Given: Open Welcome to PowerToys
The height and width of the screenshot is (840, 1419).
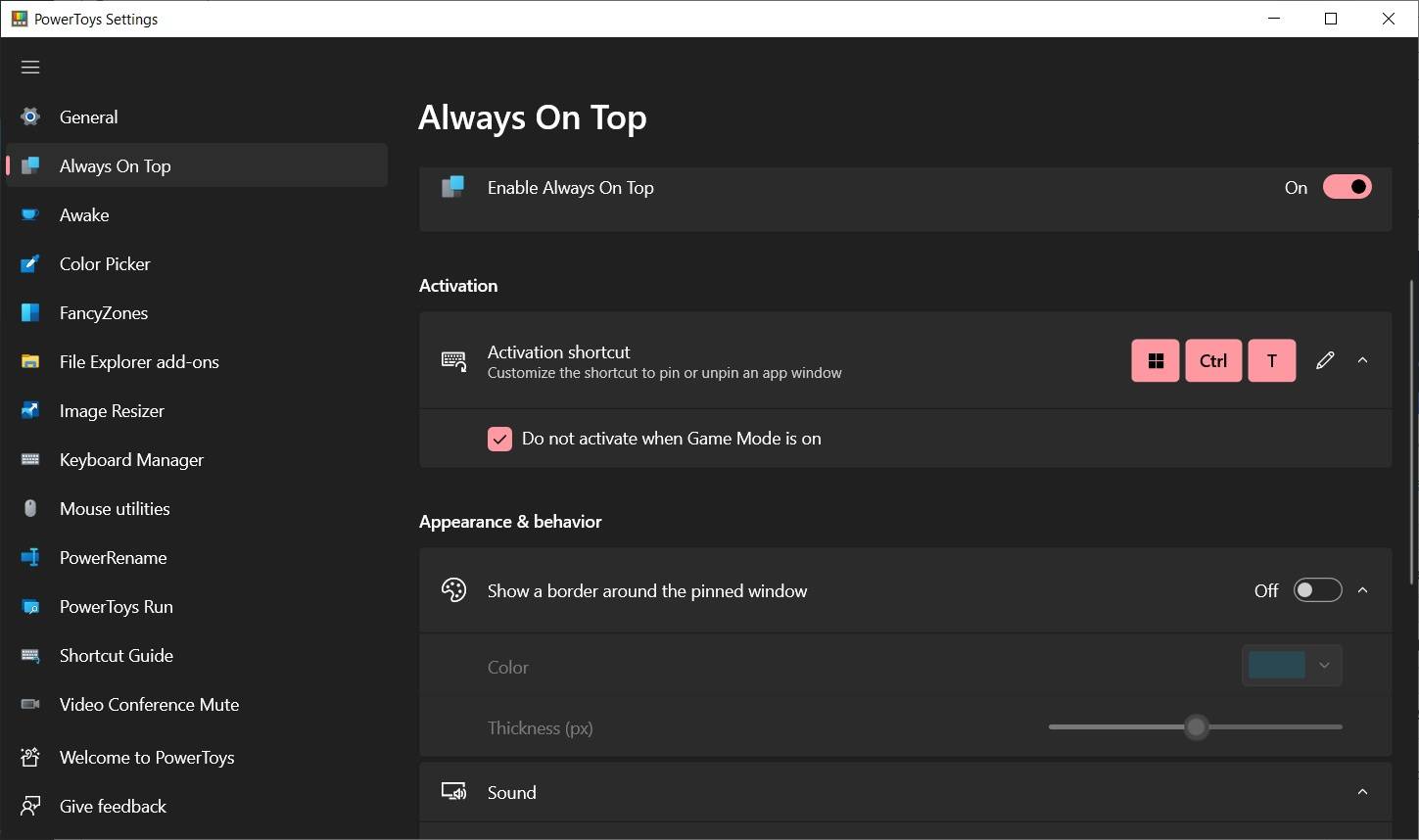Looking at the screenshot, I should pyautogui.click(x=146, y=757).
